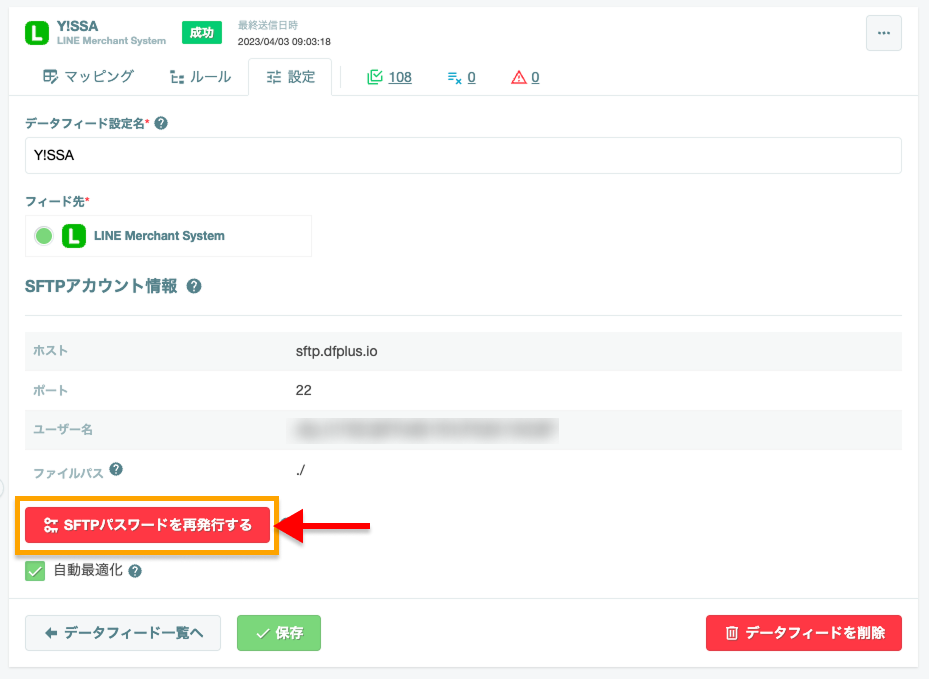Viewport: 929px width, 679px height.
Task: Click the host value sftp.dfplus.io
Action: [x=337, y=351]
